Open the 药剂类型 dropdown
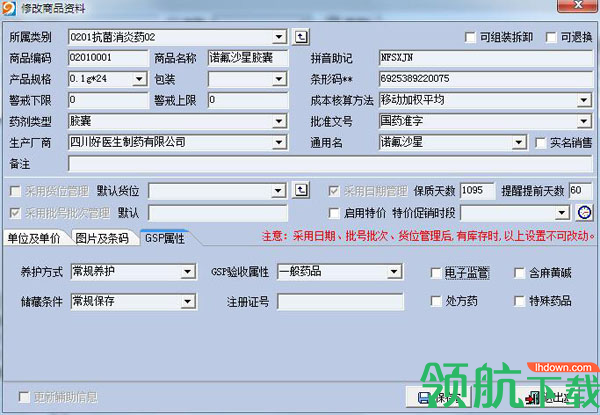 pos(279,122)
